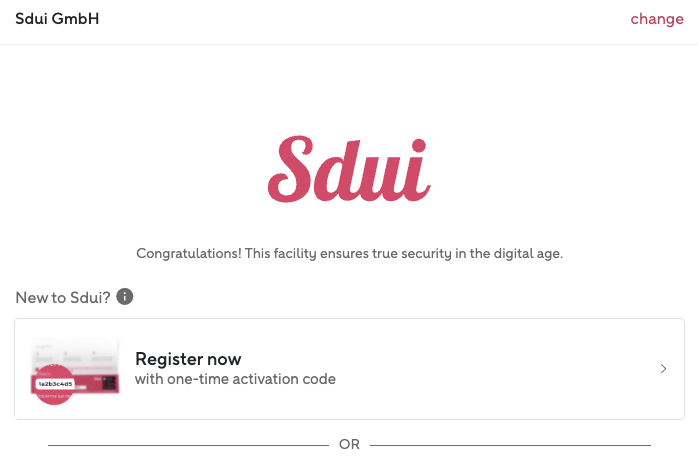Image resolution: width=698 pixels, height=456 pixels.
Task: Click the "New to Sdui?" label
Action: (62, 297)
